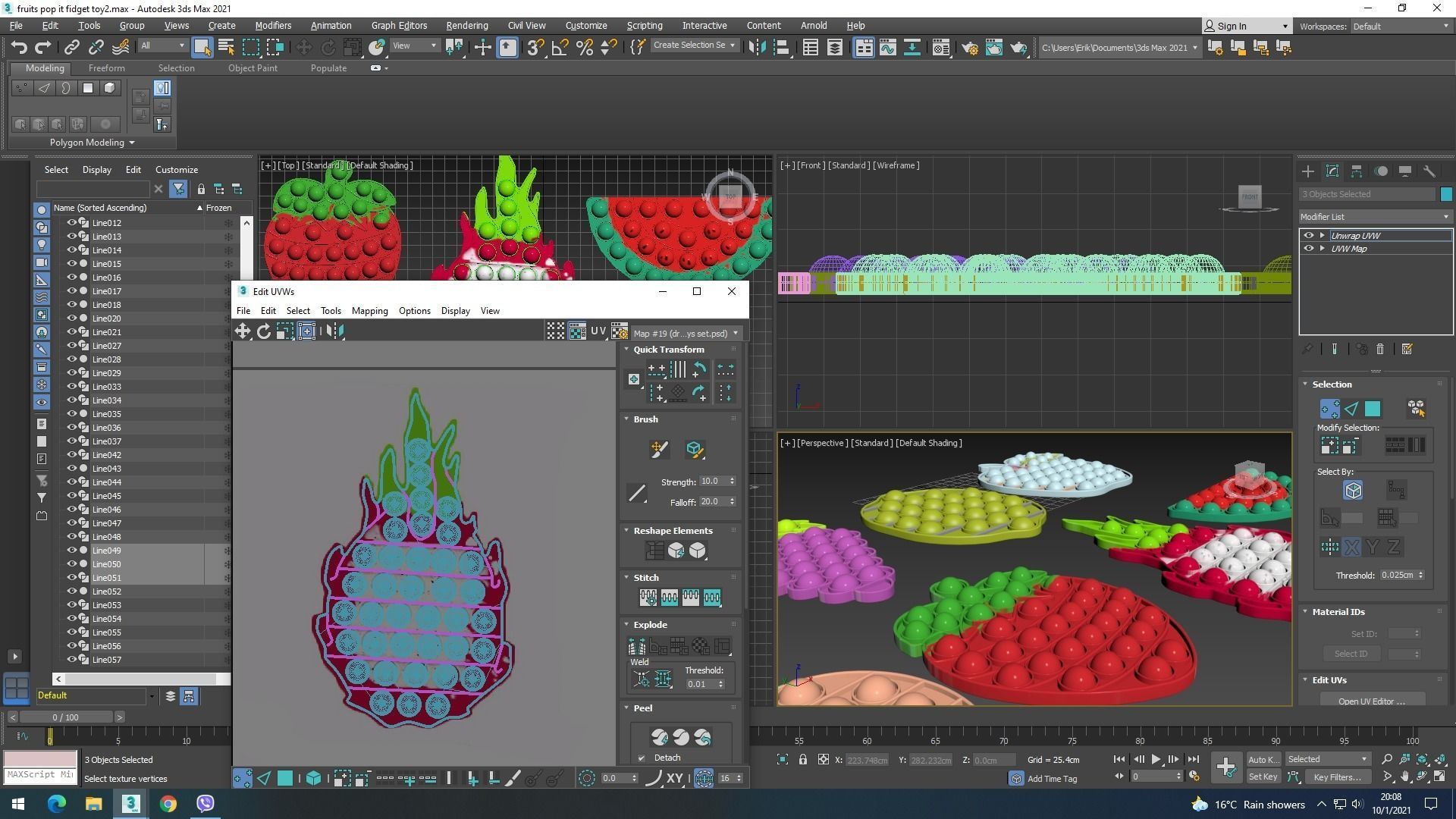This screenshot has width=1456, height=819.
Task: Toggle the Auto Key button
Action: pos(1263,759)
